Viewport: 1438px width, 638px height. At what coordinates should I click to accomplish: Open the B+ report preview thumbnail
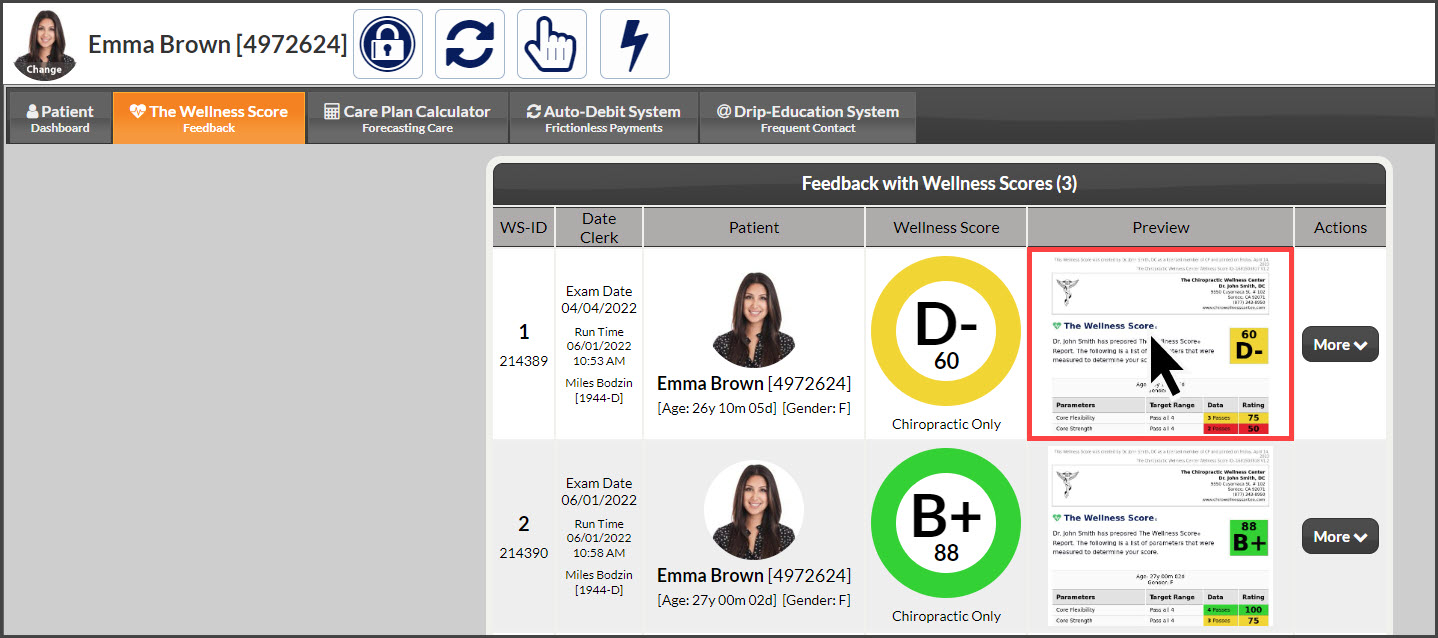pos(1161,536)
